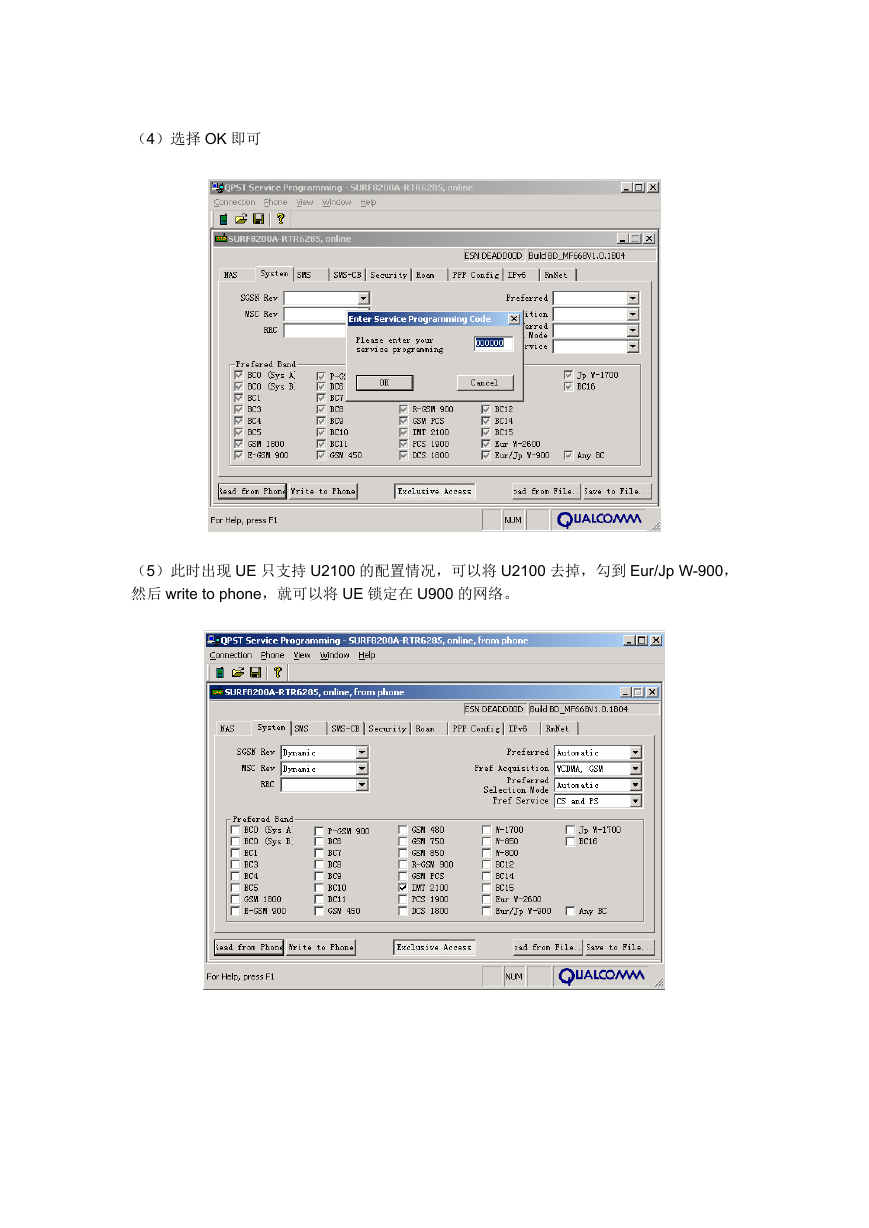The width and height of the screenshot is (869, 1228).
Task: Open the Phone menu in the from-phone window
Action: point(272,655)
